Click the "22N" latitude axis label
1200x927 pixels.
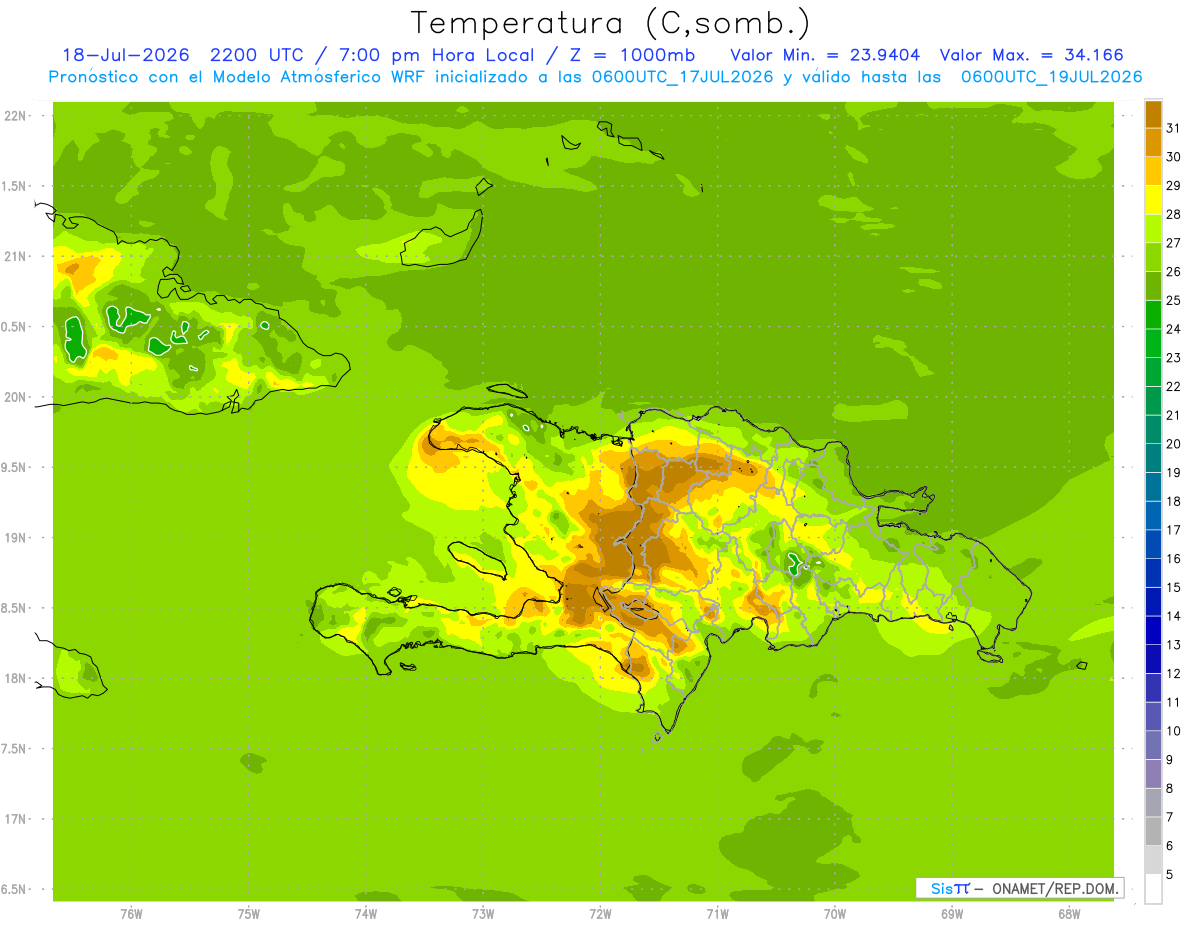(15, 116)
